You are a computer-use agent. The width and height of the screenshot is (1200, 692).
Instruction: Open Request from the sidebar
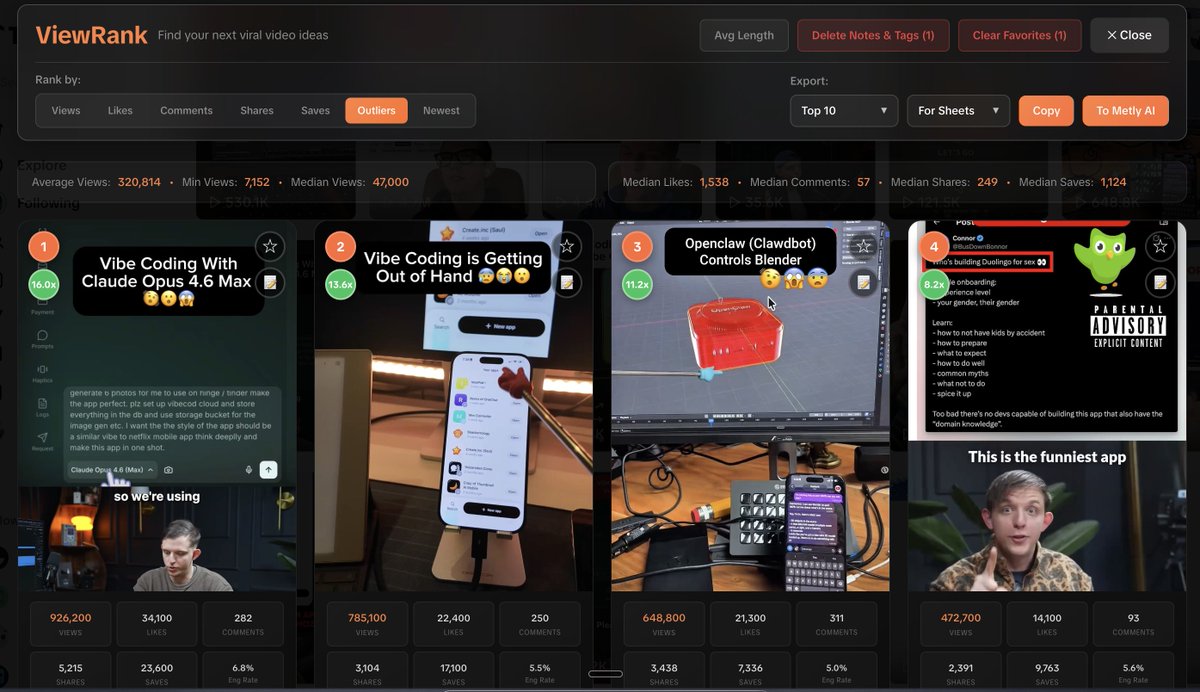(x=41, y=440)
